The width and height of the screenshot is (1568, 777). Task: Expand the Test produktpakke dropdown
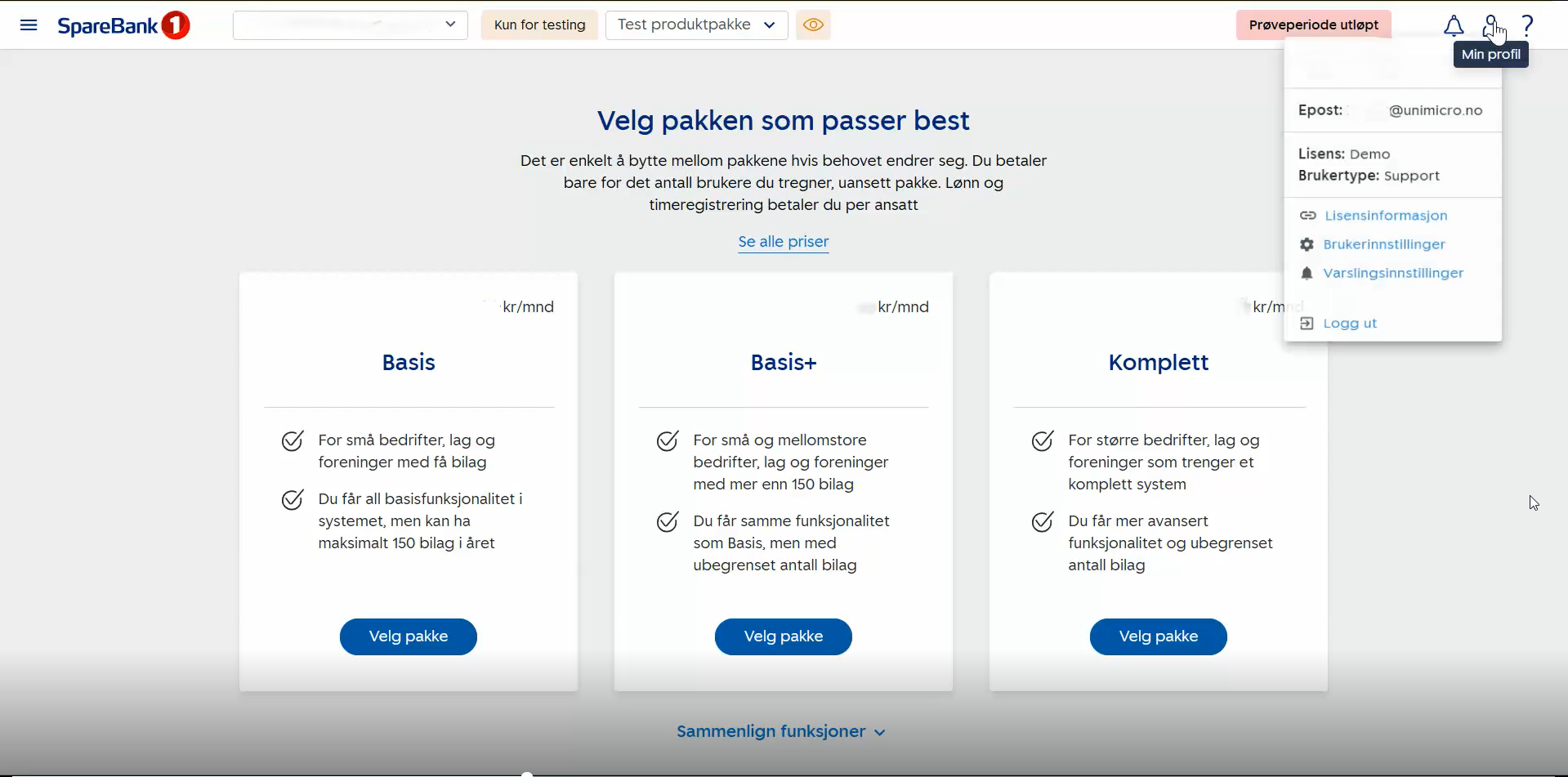tap(696, 25)
